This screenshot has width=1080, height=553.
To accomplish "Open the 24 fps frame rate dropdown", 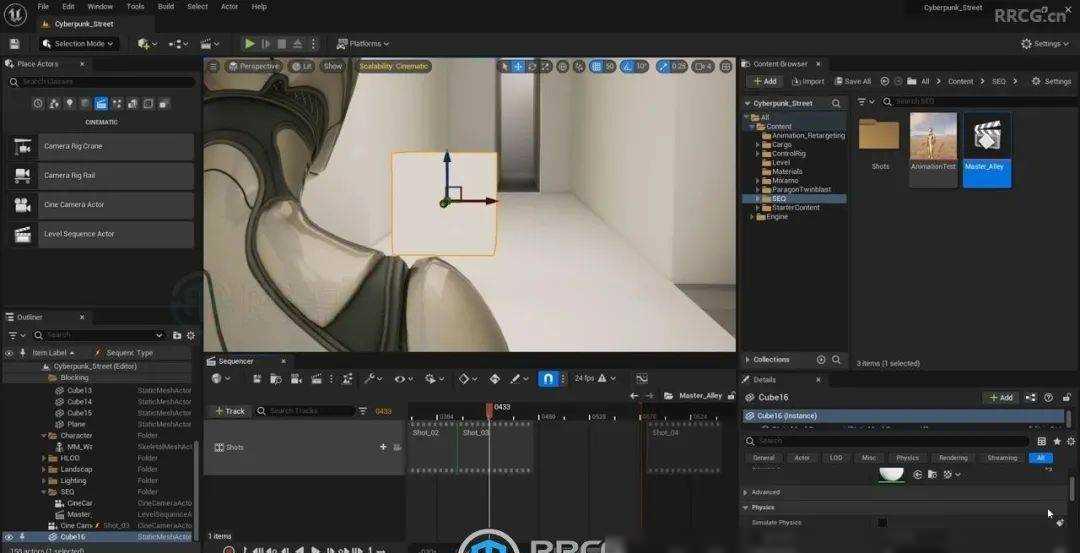I will 594,378.
